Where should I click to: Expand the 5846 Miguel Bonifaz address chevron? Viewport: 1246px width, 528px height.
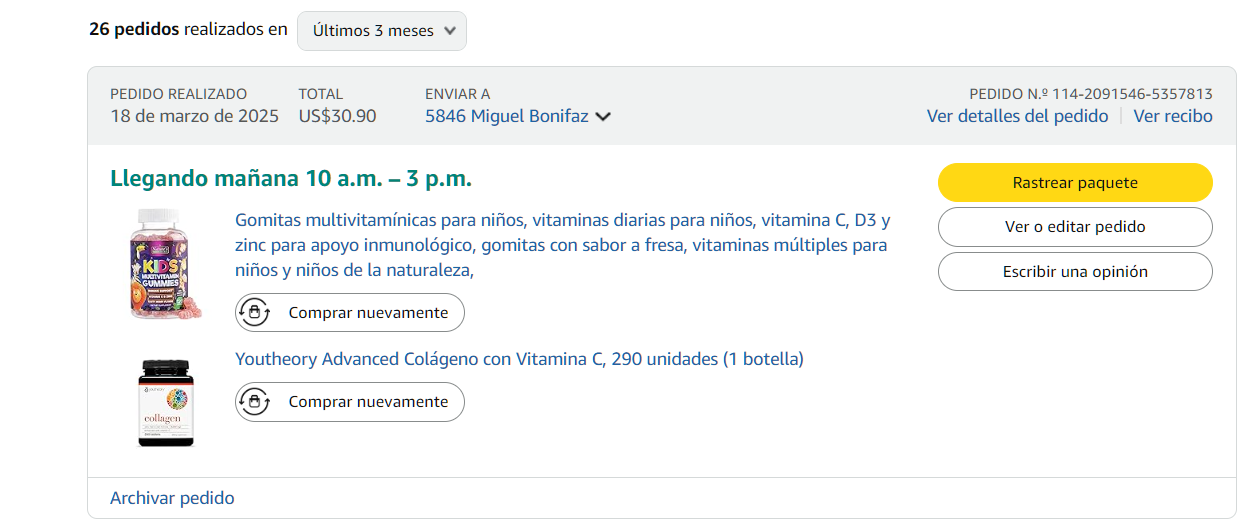pyautogui.click(x=603, y=117)
